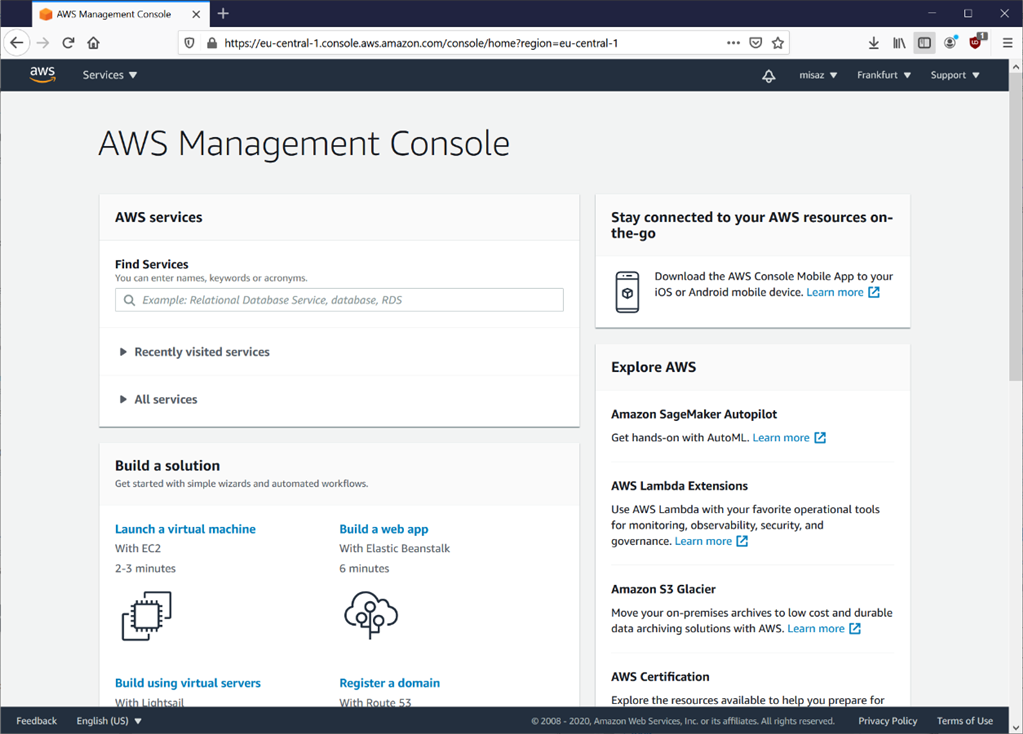Go to the Firefox home page icon
Image resolution: width=1023 pixels, height=734 pixels.
93,43
